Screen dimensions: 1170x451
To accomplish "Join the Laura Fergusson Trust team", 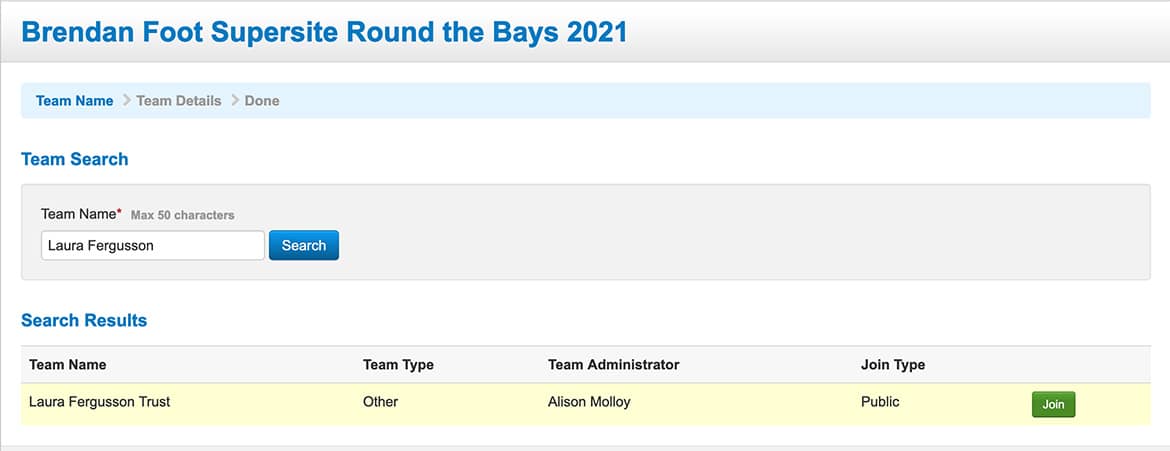I will (x=1053, y=404).
